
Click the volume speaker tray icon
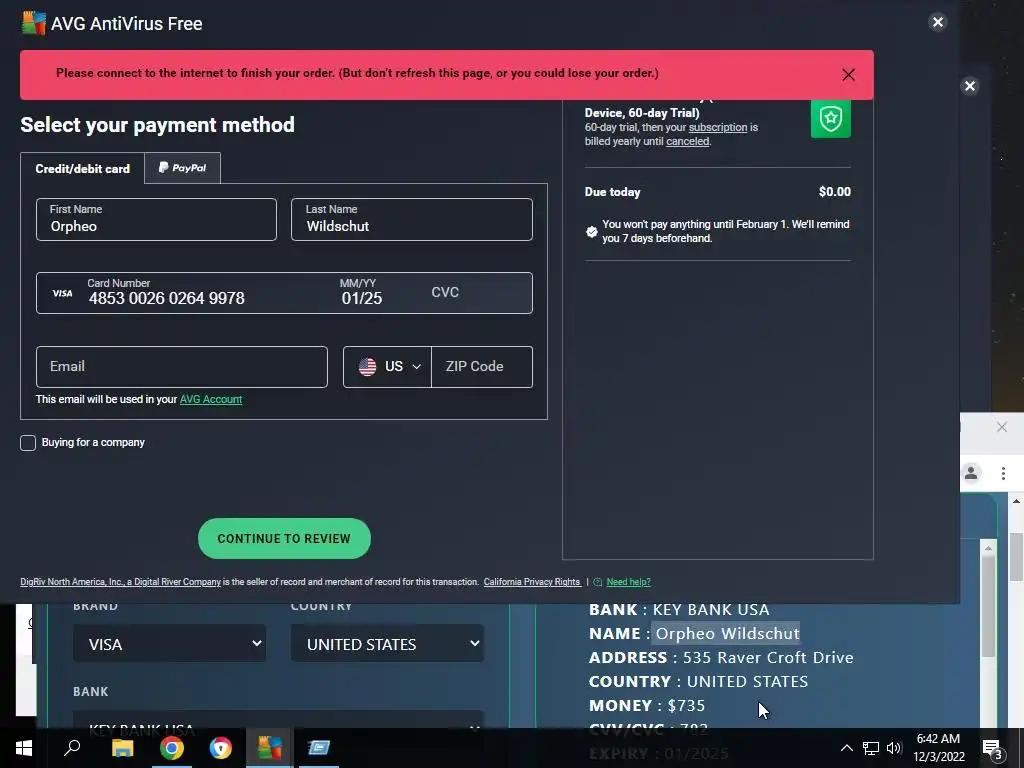click(894, 748)
